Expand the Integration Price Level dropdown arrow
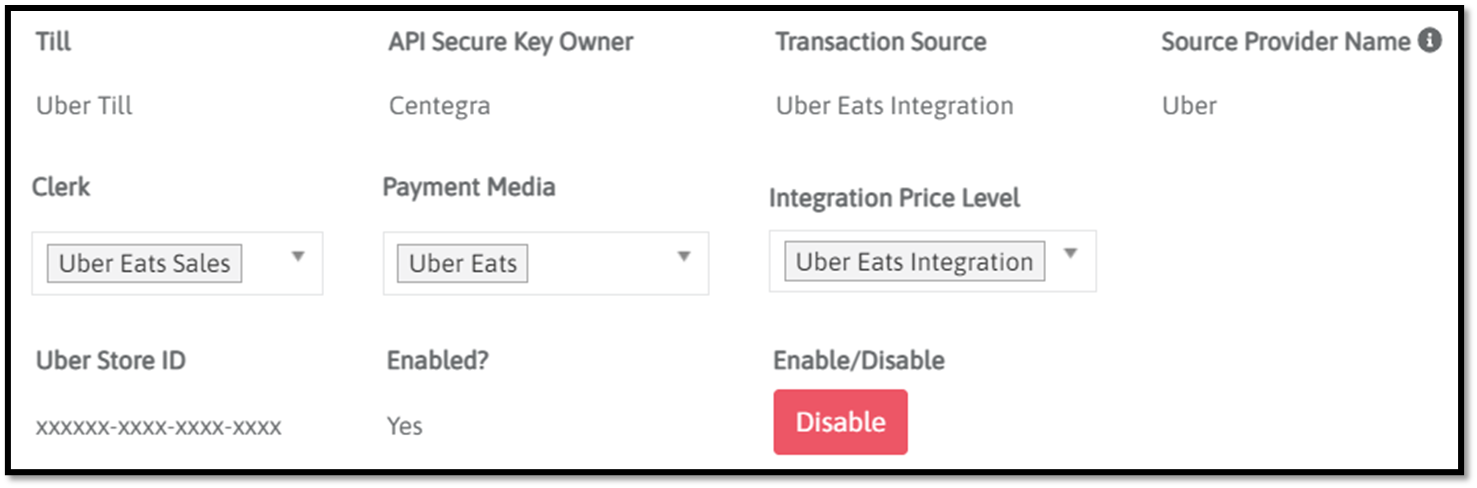The image size is (1477, 488). (1070, 254)
